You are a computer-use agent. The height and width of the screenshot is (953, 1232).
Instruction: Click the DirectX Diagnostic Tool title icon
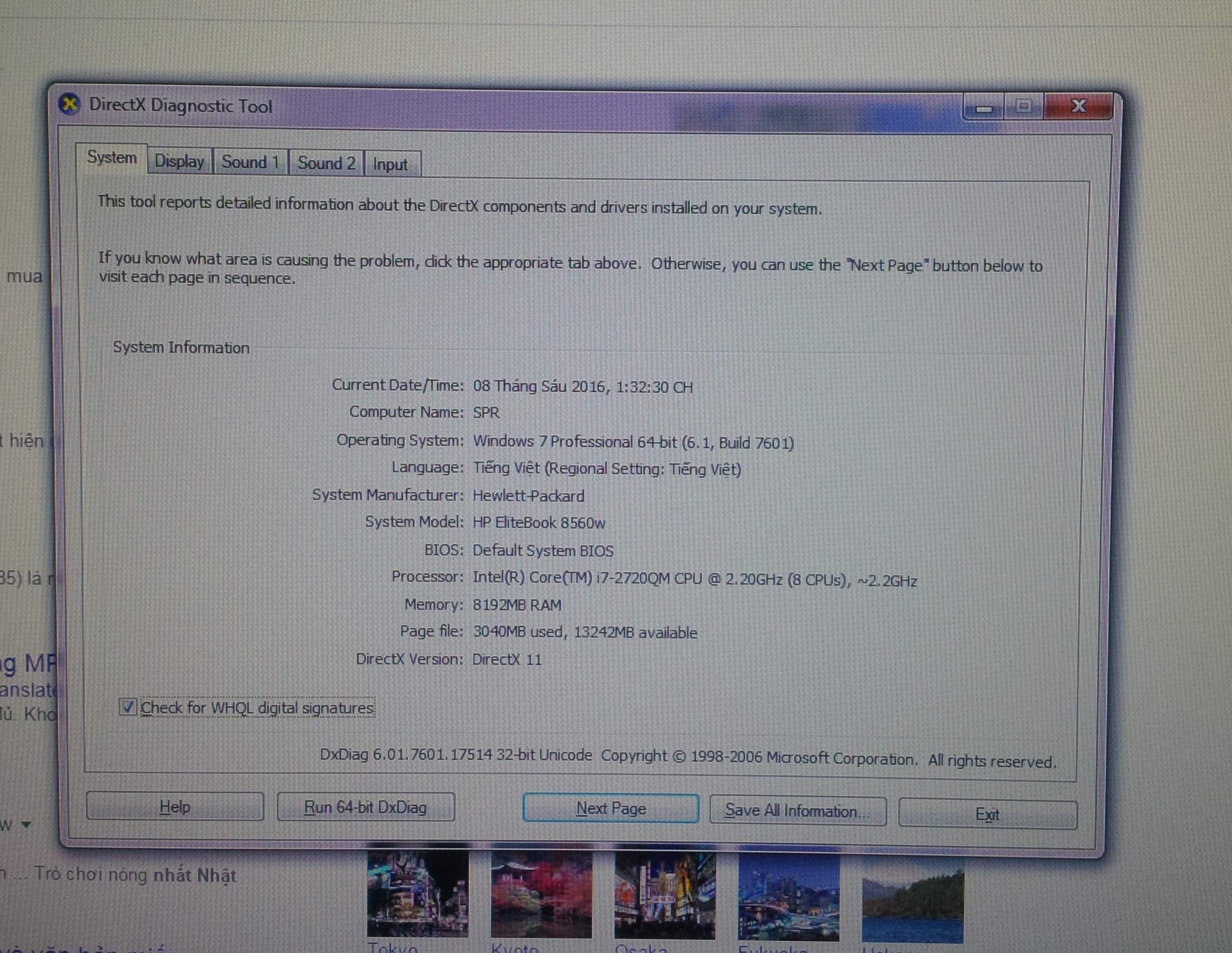click(x=69, y=104)
